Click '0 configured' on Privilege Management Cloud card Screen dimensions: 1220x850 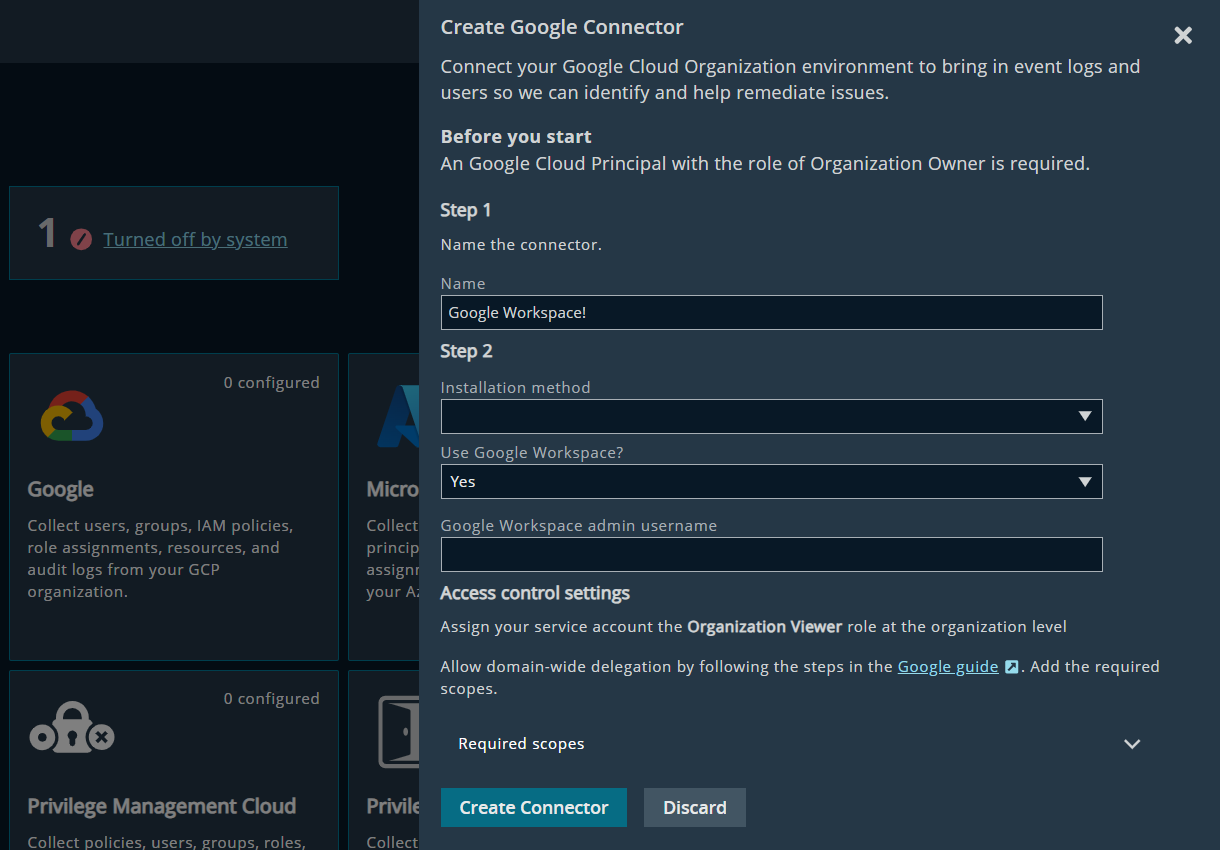[x=272, y=699]
